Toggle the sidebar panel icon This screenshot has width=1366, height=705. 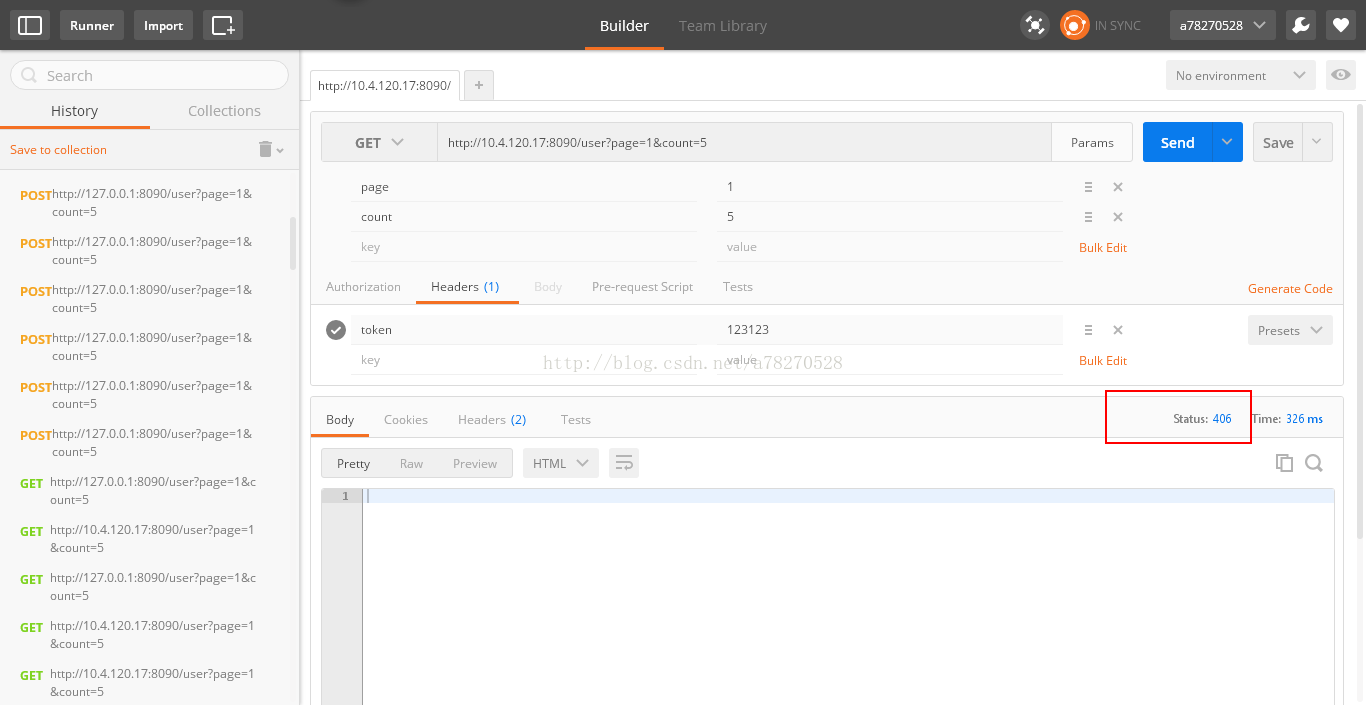point(30,25)
